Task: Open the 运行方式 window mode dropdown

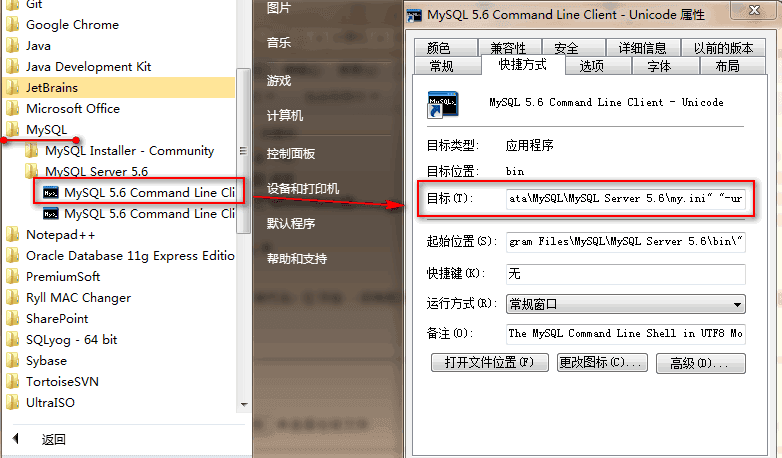Action: 625,304
